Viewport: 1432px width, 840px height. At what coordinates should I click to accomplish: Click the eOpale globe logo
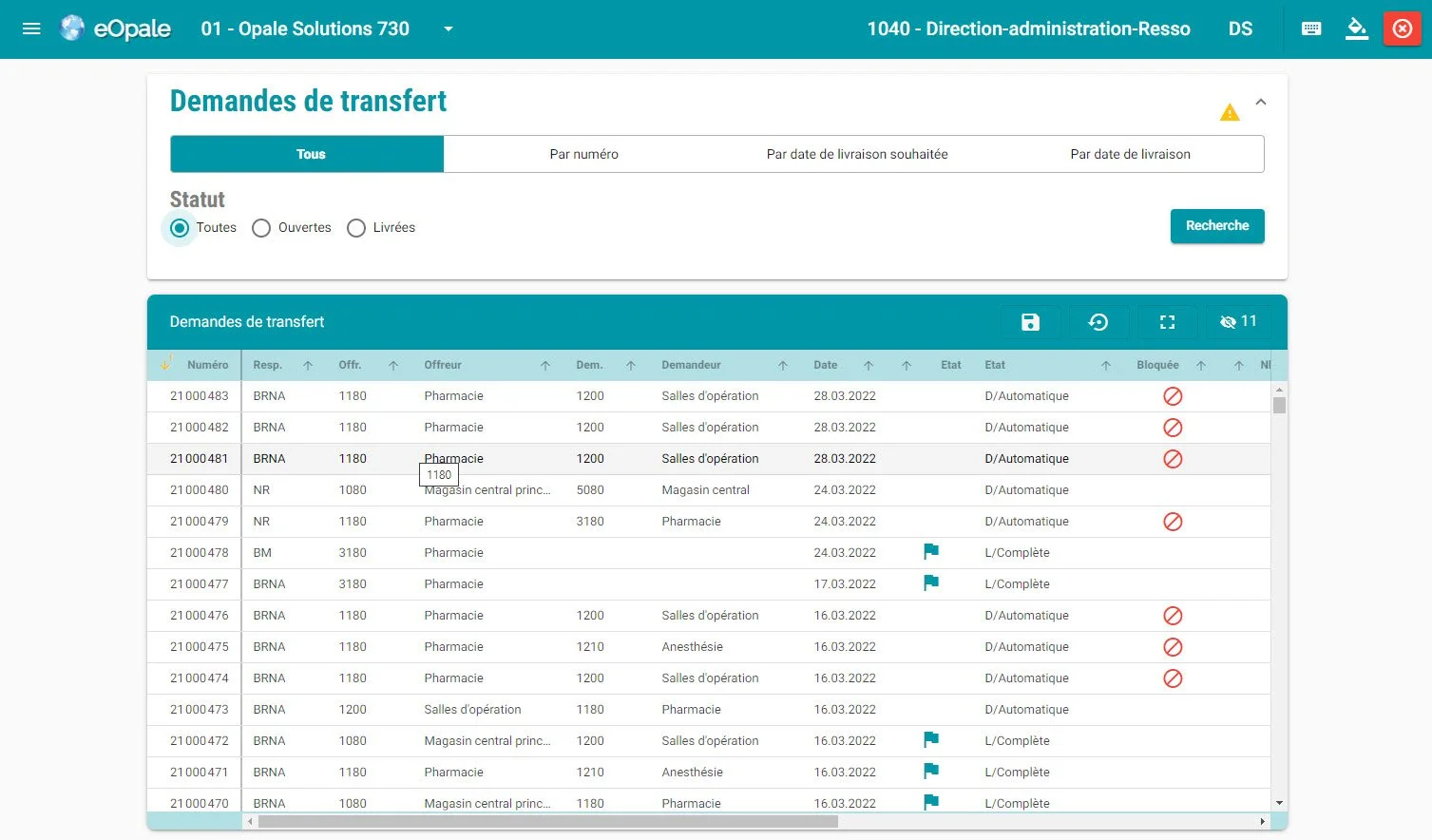point(72,29)
